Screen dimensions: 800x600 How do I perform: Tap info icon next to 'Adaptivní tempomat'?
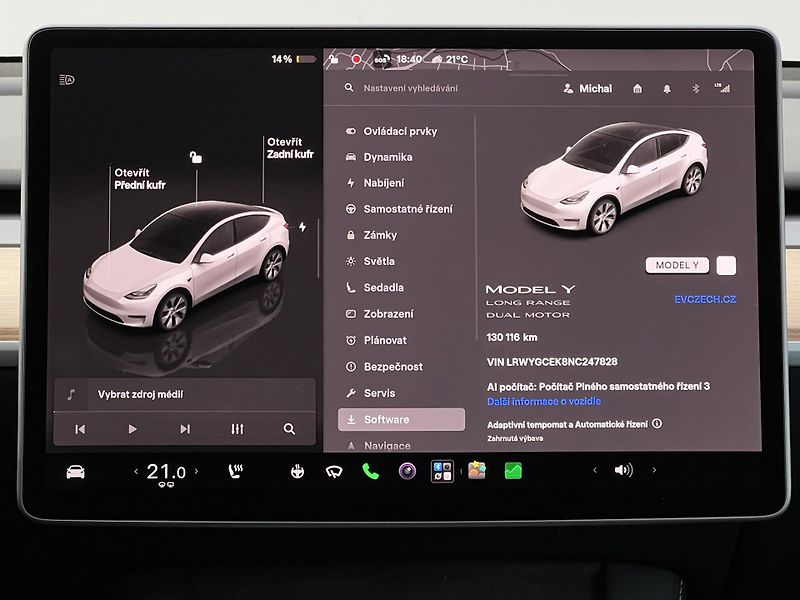(657, 423)
